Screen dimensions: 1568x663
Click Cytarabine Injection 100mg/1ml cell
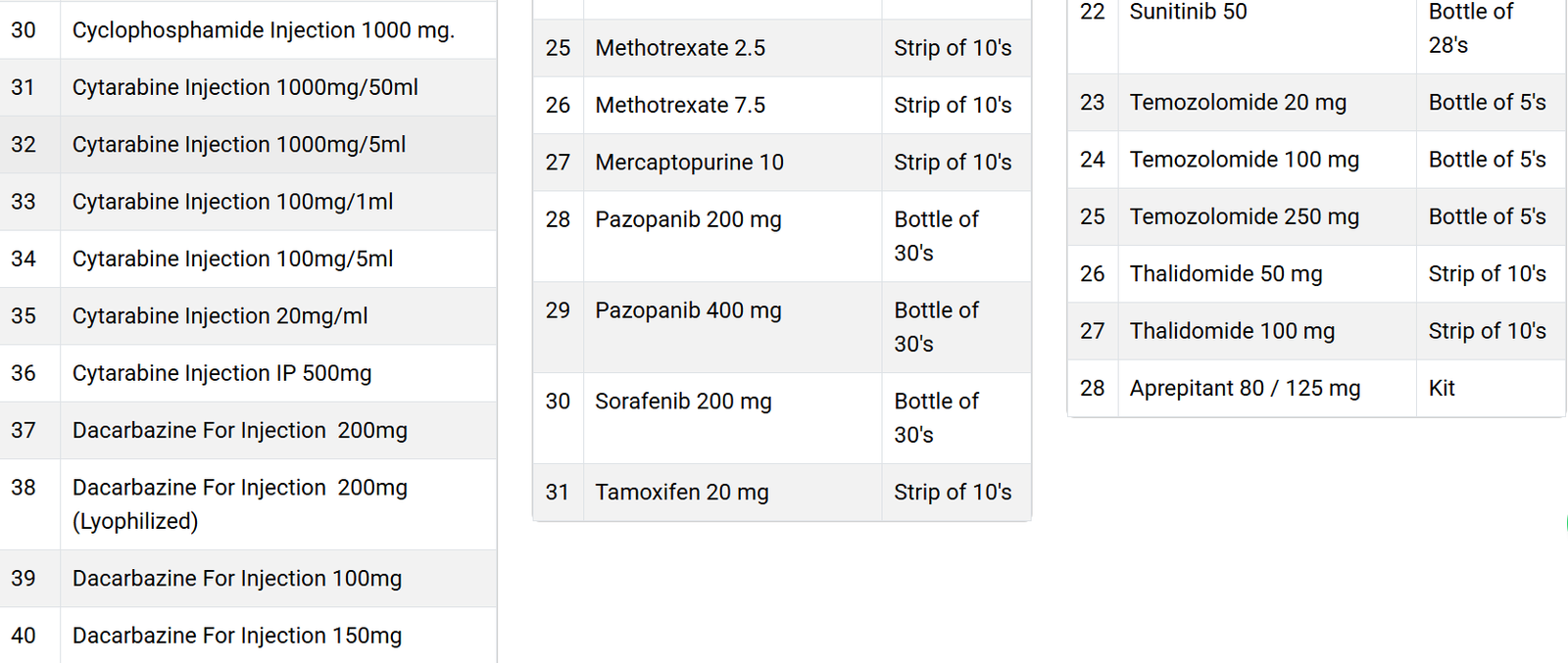278,202
